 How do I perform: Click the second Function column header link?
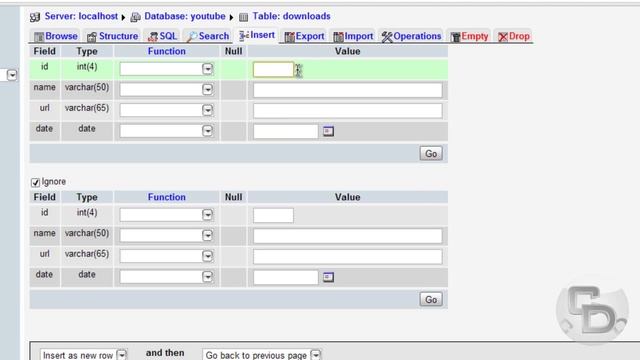coord(167,197)
